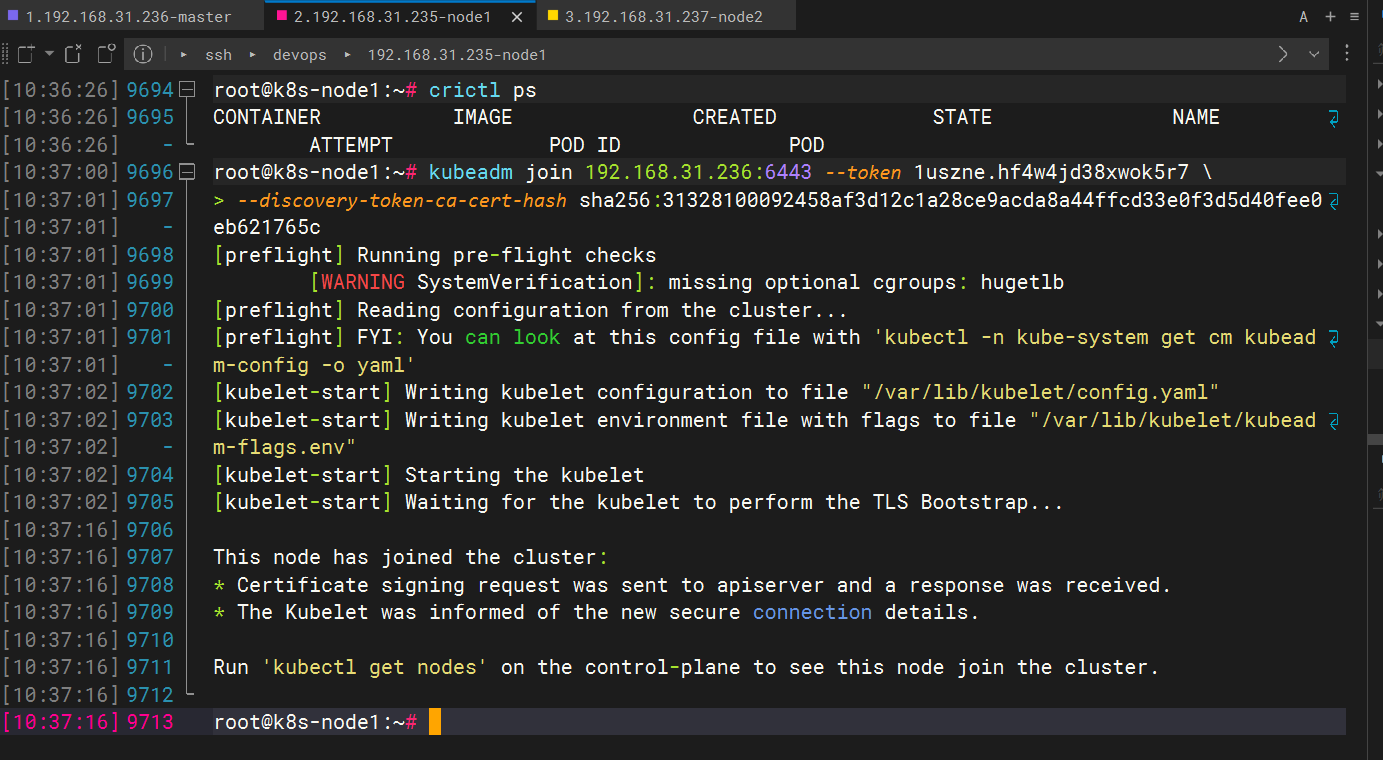The width and height of the screenshot is (1383, 760).
Task: Focus the terminal prompt at orange cursor
Action: [435, 721]
